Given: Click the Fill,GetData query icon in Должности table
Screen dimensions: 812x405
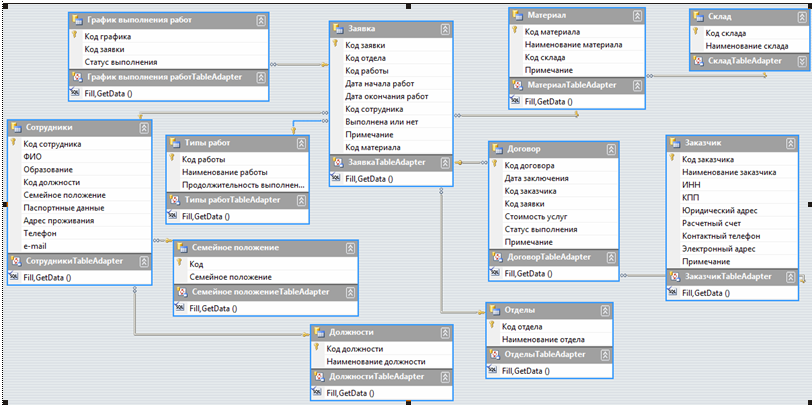Looking at the screenshot, I should pyautogui.click(x=318, y=393).
